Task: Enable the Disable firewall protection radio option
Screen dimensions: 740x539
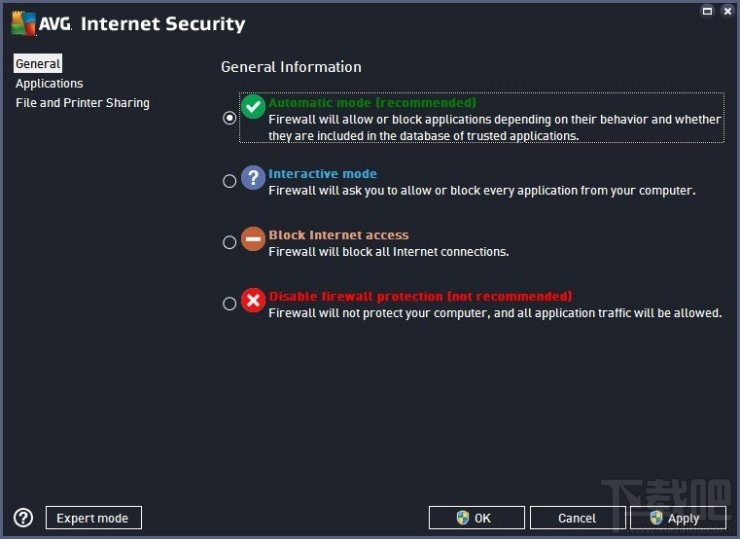Action: tap(230, 303)
